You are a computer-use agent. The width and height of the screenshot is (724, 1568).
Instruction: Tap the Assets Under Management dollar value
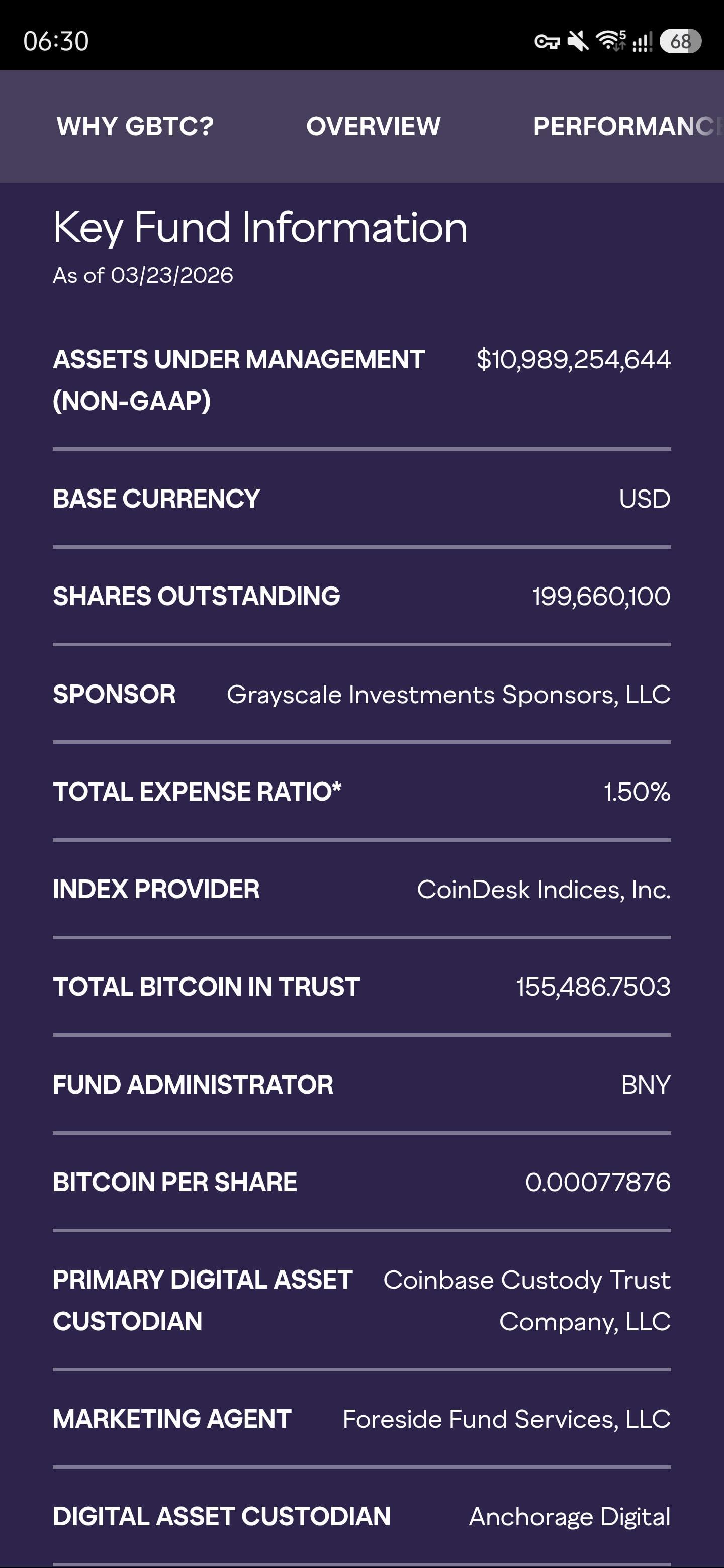(573, 360)
